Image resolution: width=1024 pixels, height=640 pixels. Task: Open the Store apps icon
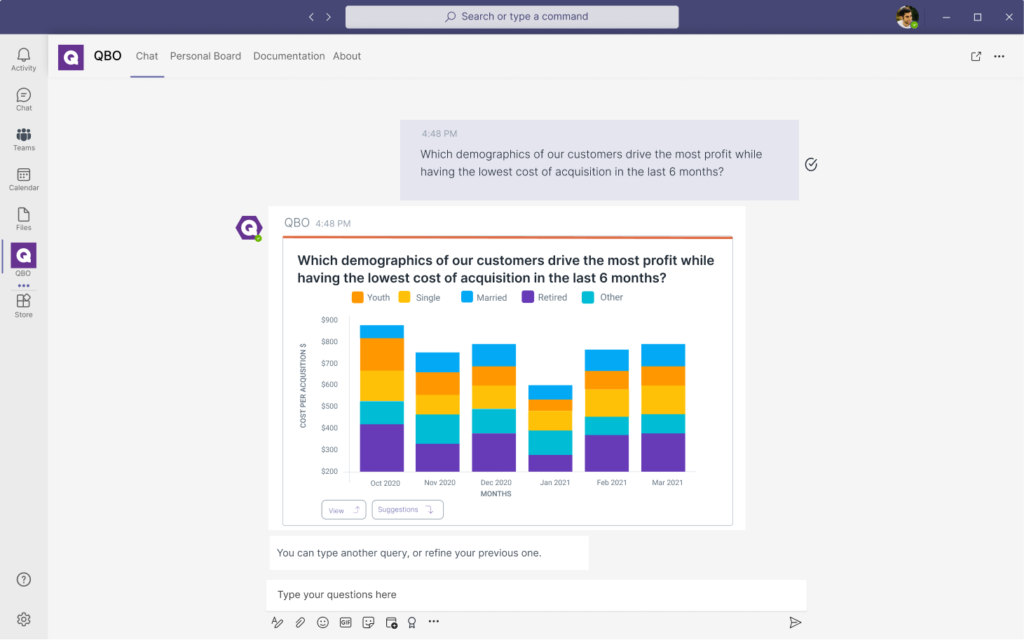pyautogui.click(x=23, y=305)
